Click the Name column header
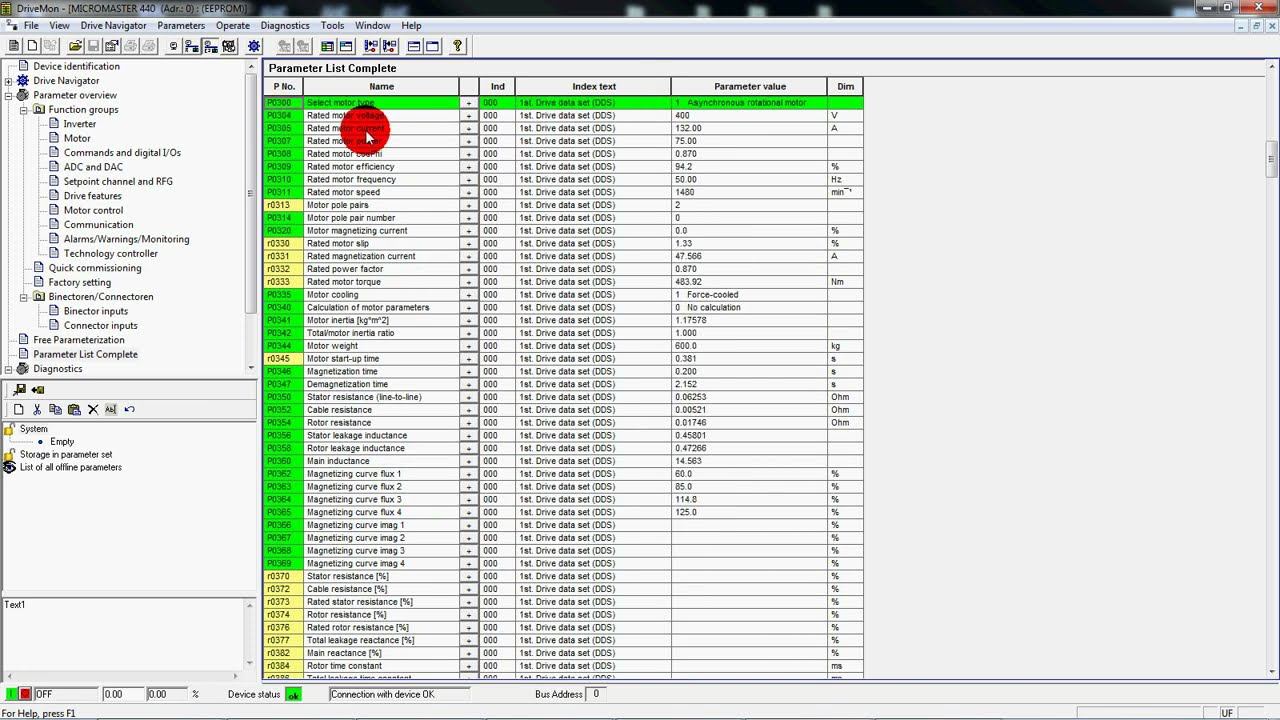Screen dimensions: 1280x720 (x=381, y=87)
